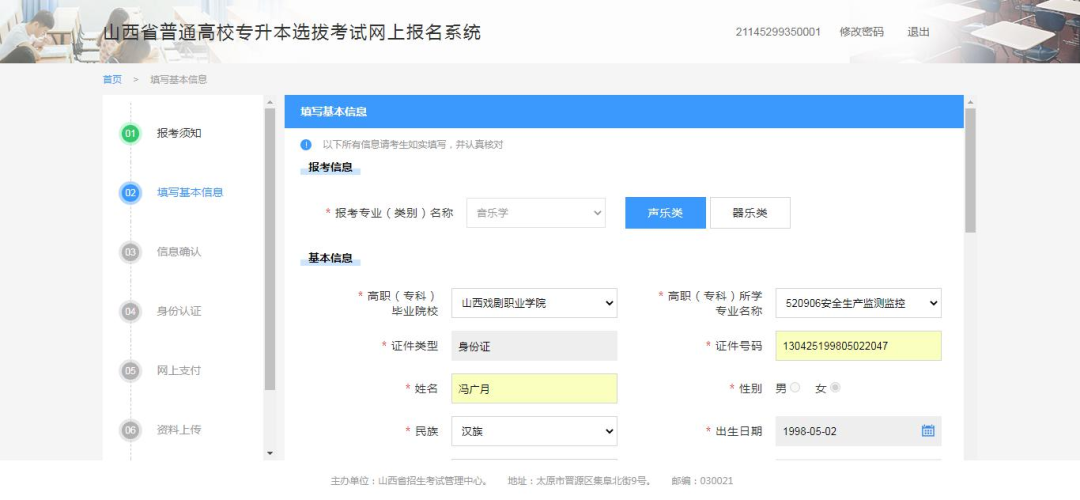Click the blue info icon beside the notice
This screenshot has width=1080, height=500.
point(306,145)
